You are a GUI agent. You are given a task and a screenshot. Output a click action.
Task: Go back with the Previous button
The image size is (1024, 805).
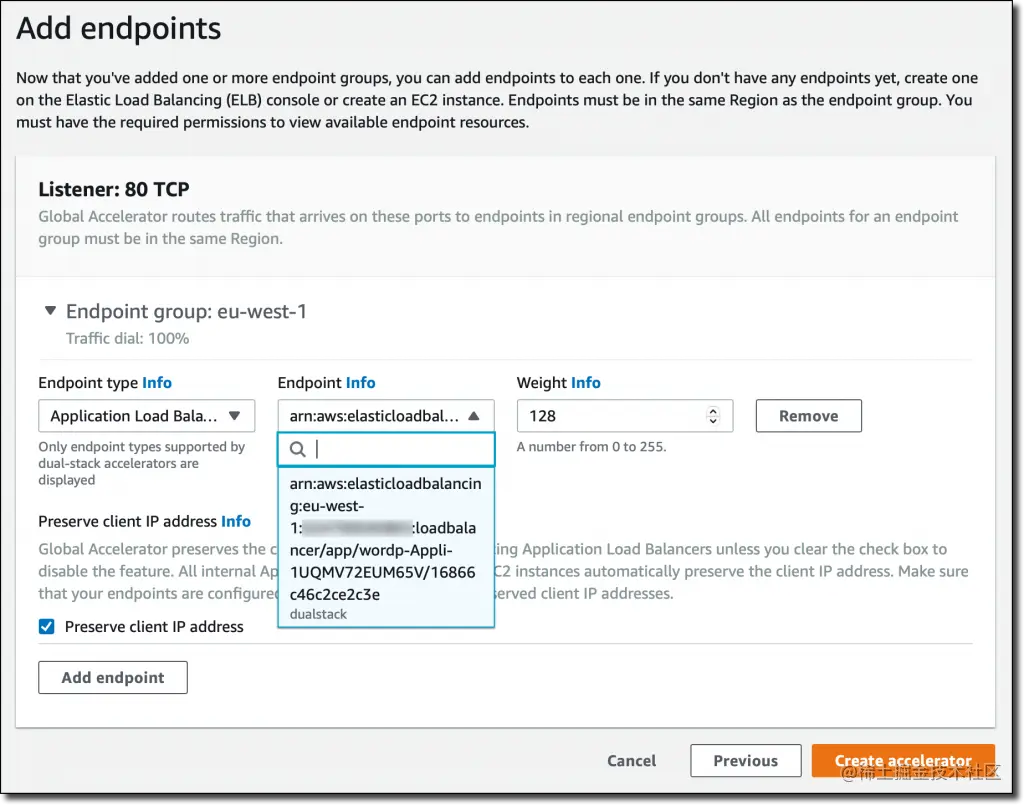click(x=746, y=761)
